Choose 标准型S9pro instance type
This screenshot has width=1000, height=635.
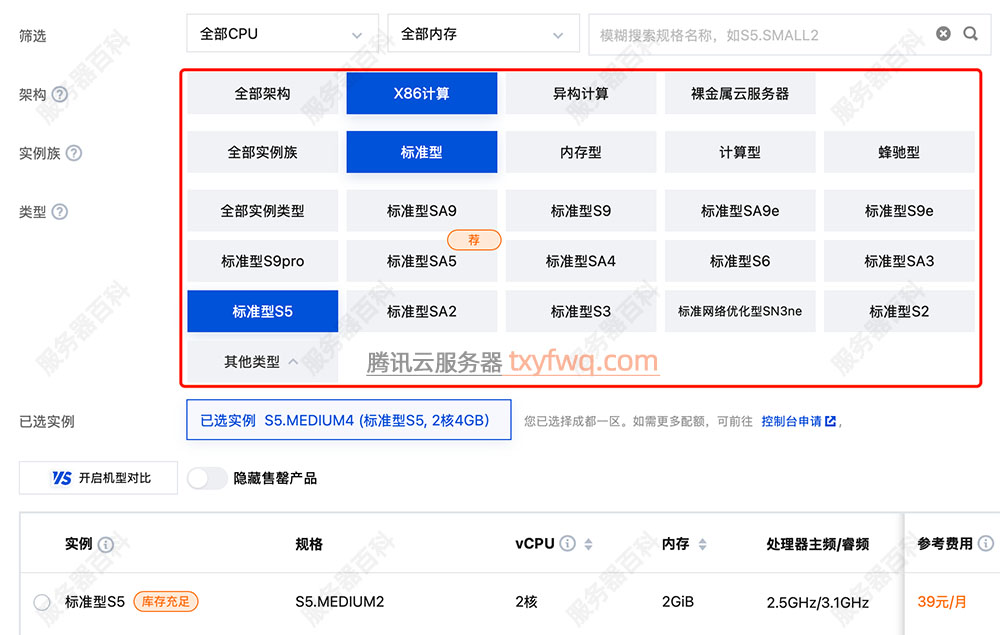[262, 261]
